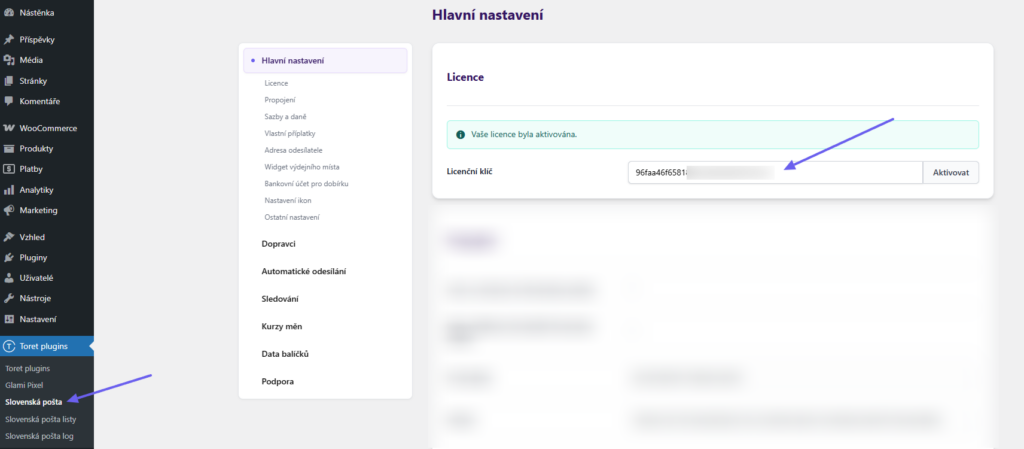Viewport: 1024px width, 449px height.
Task: Jump to Adresa odesílatele subsection
Action: [x=294, y=150]
